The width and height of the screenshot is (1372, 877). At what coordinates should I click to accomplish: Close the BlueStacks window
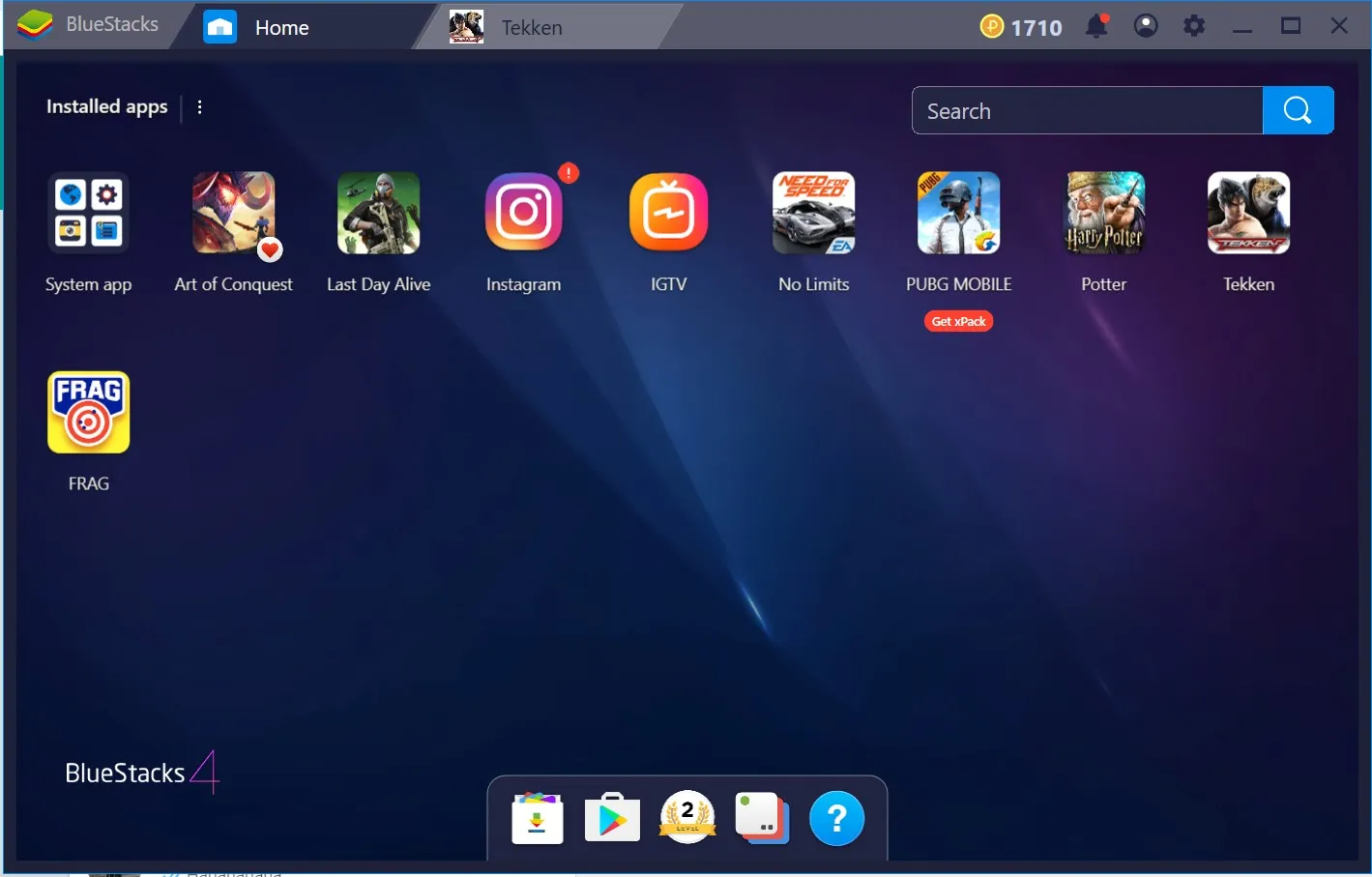click(1339, 26)
